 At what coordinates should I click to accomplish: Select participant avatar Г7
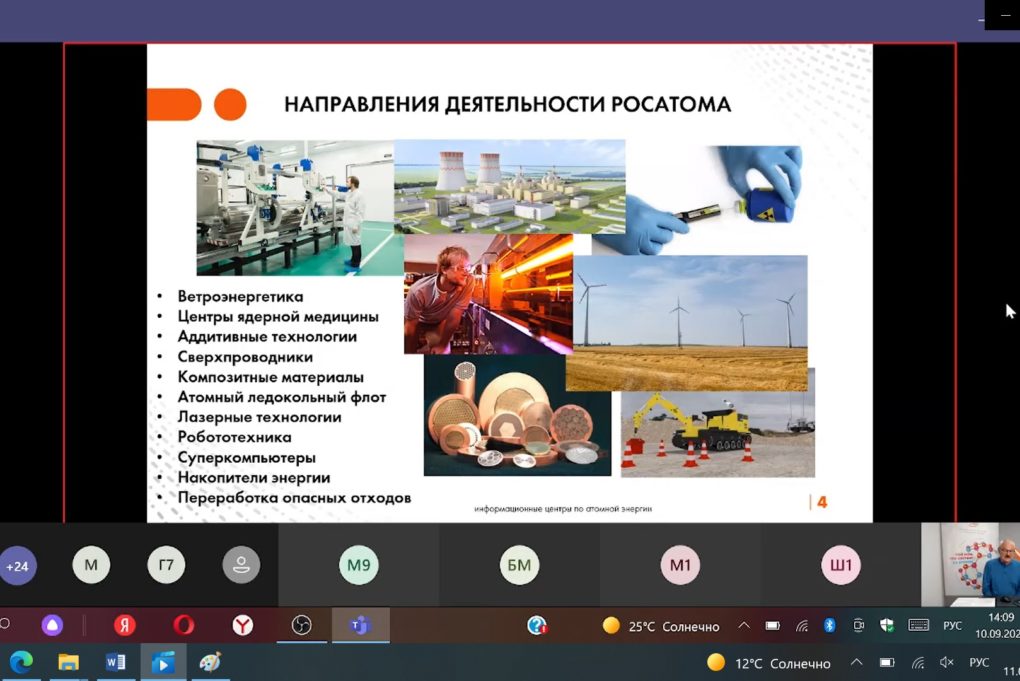[166, 565]
